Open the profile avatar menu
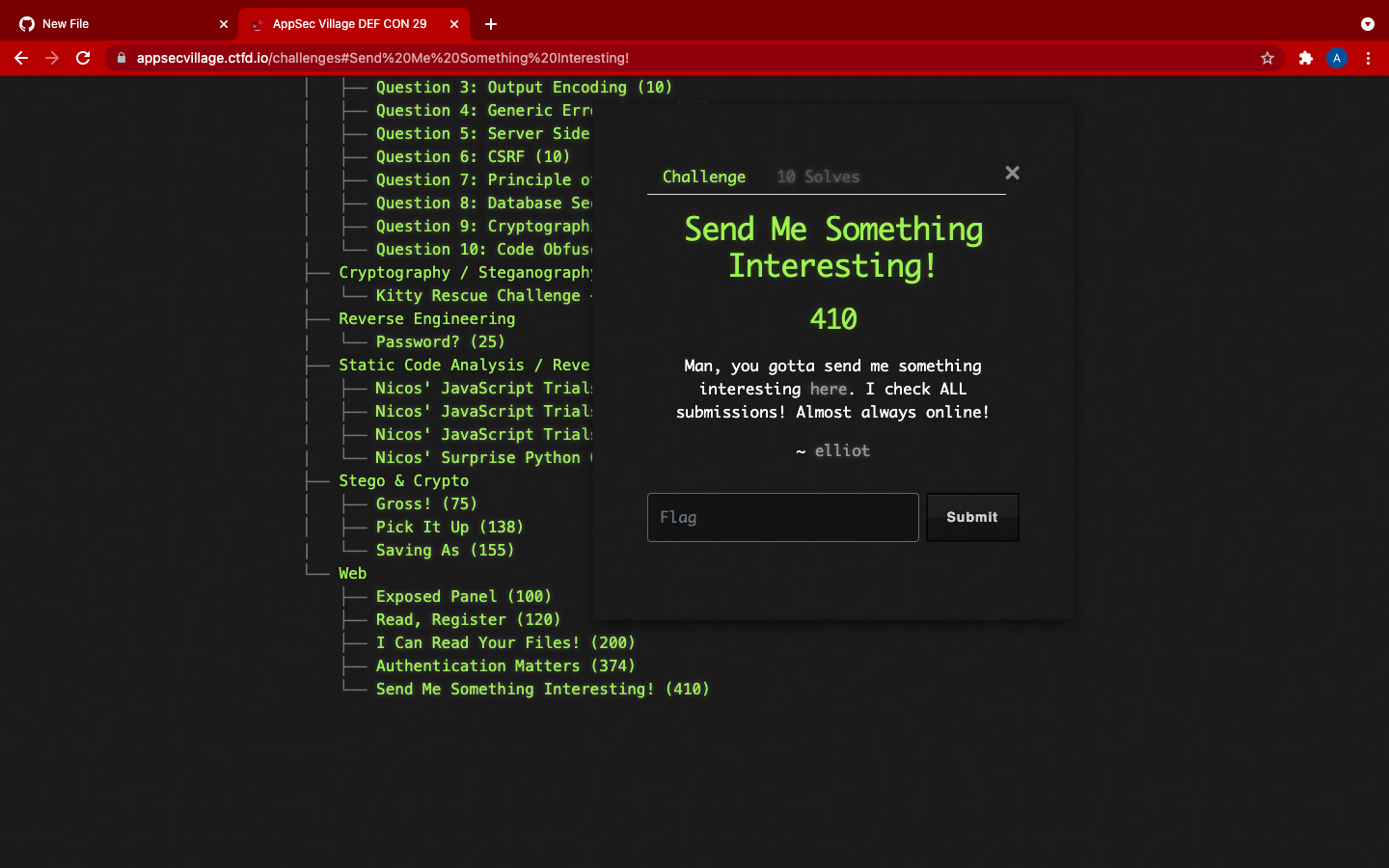Screen dimensions: 1389x868 pyautogui.click(x=1337, y=58)
